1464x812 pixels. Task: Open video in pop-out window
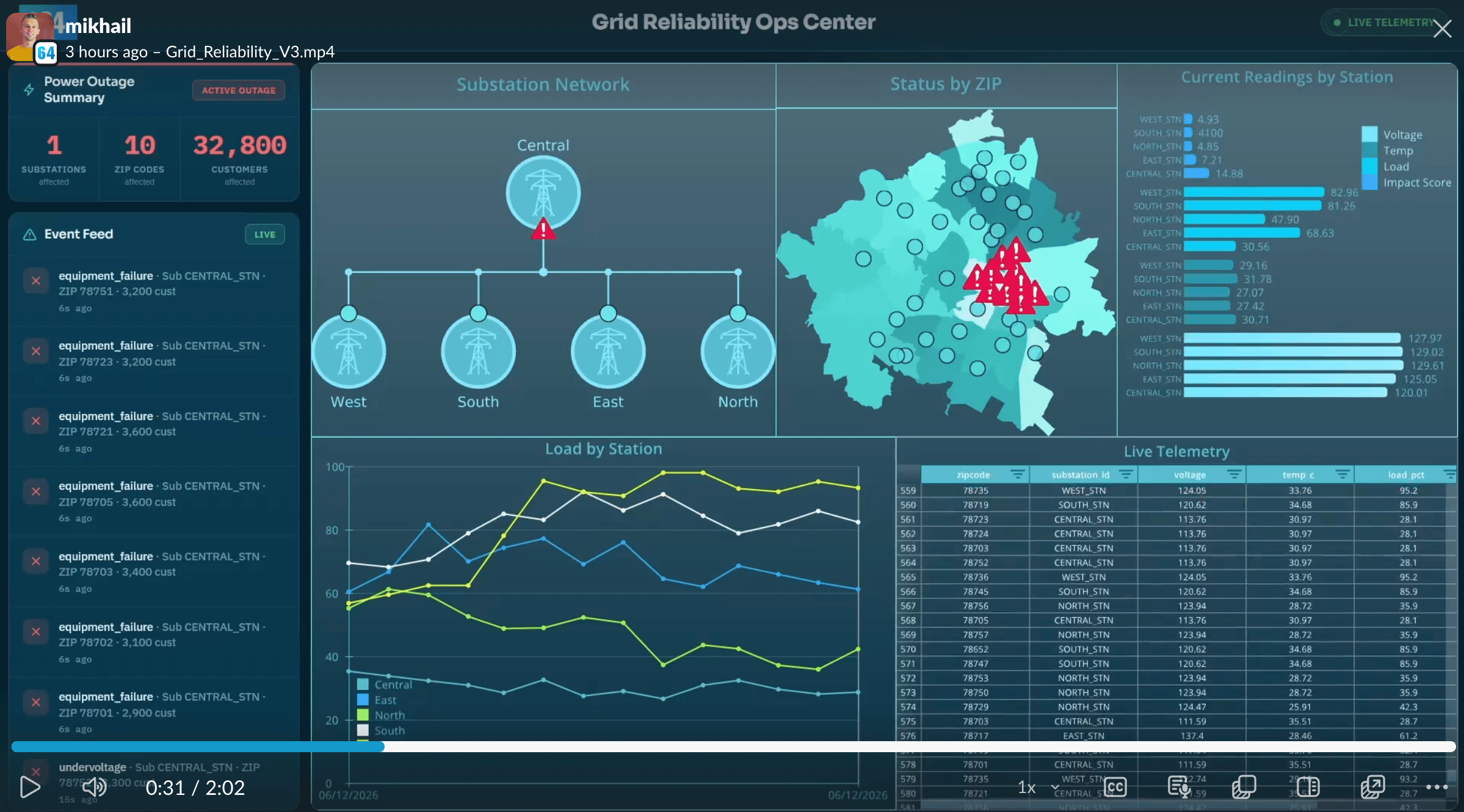1372,787
